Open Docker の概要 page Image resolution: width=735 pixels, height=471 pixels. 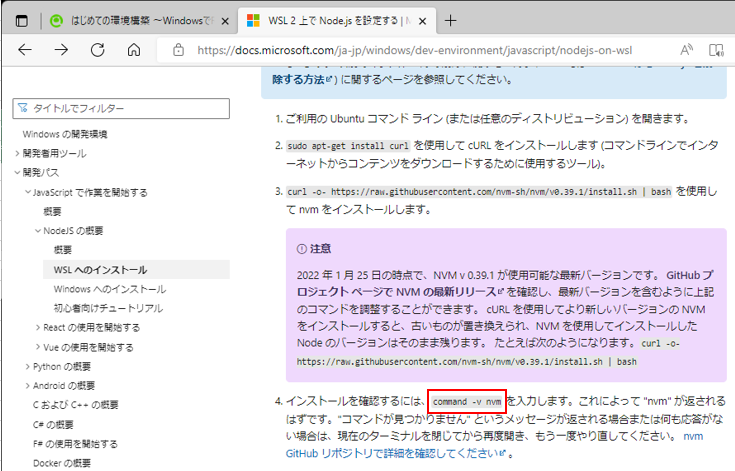62,463
